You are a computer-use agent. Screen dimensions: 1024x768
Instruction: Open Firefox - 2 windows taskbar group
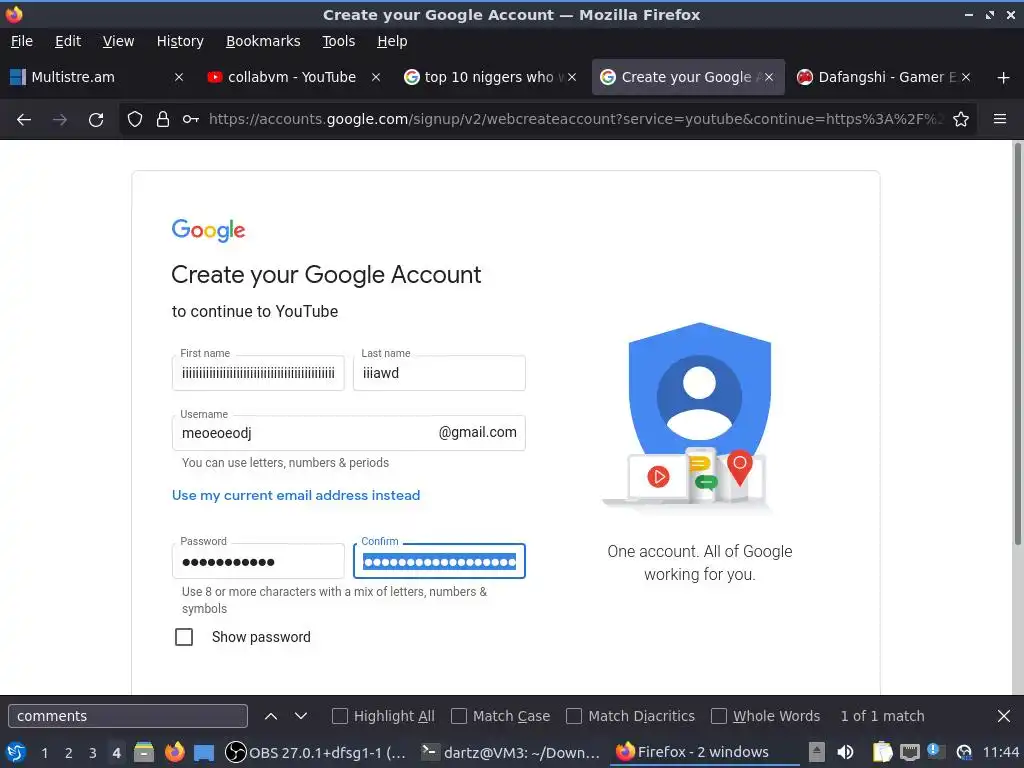click(x=705, y=752)
